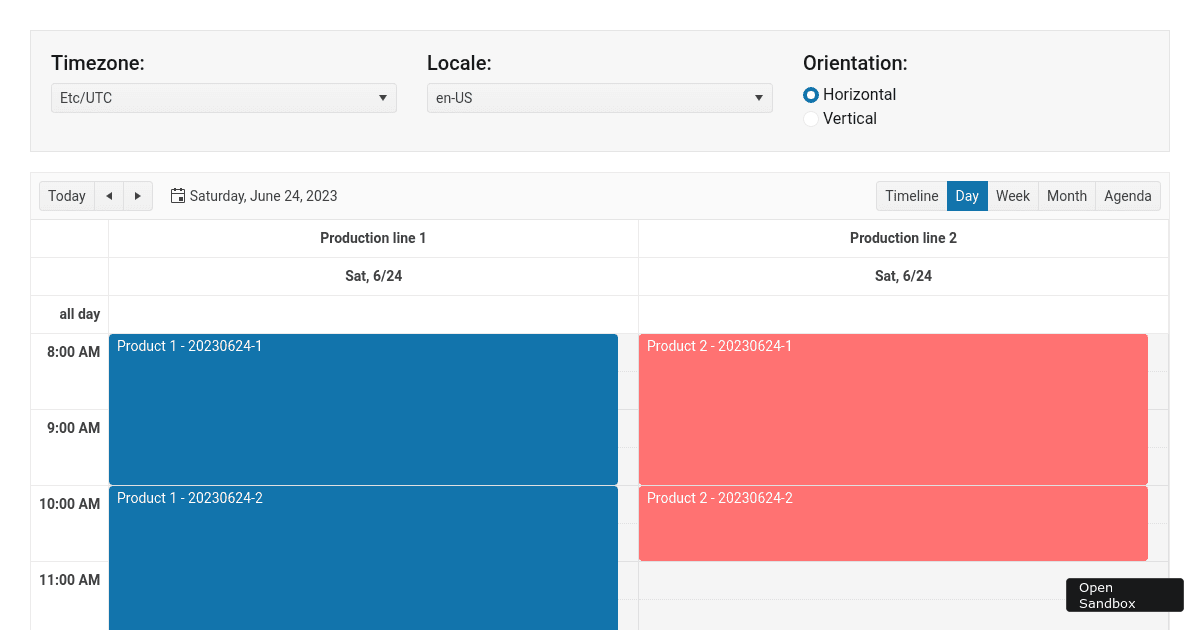1200x630 pixels.
Task: Click the Timezone dropdown arrow icon
Action: coord(383,98)
